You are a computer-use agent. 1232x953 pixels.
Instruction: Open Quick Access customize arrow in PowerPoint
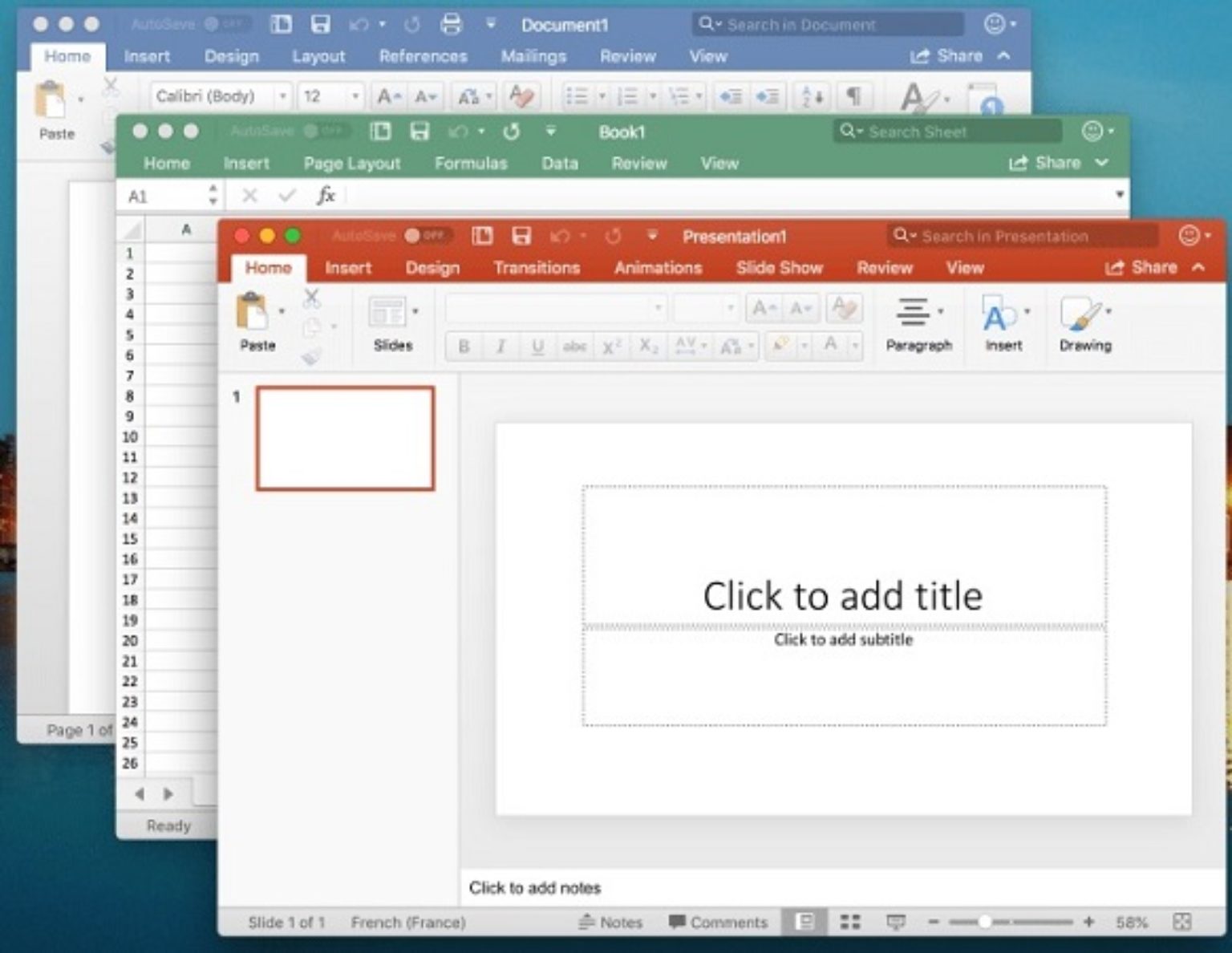(652, 235)
